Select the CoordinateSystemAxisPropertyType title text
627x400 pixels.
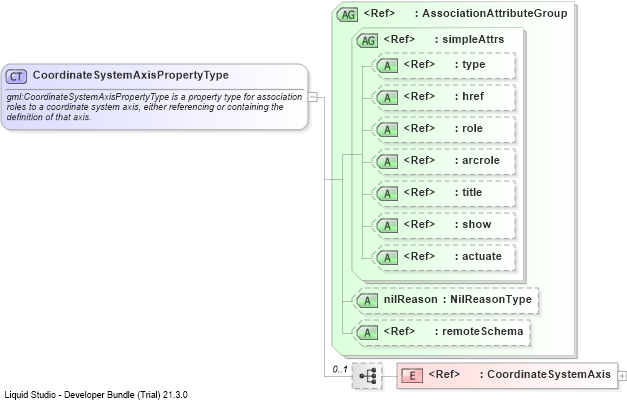[131, 75]
